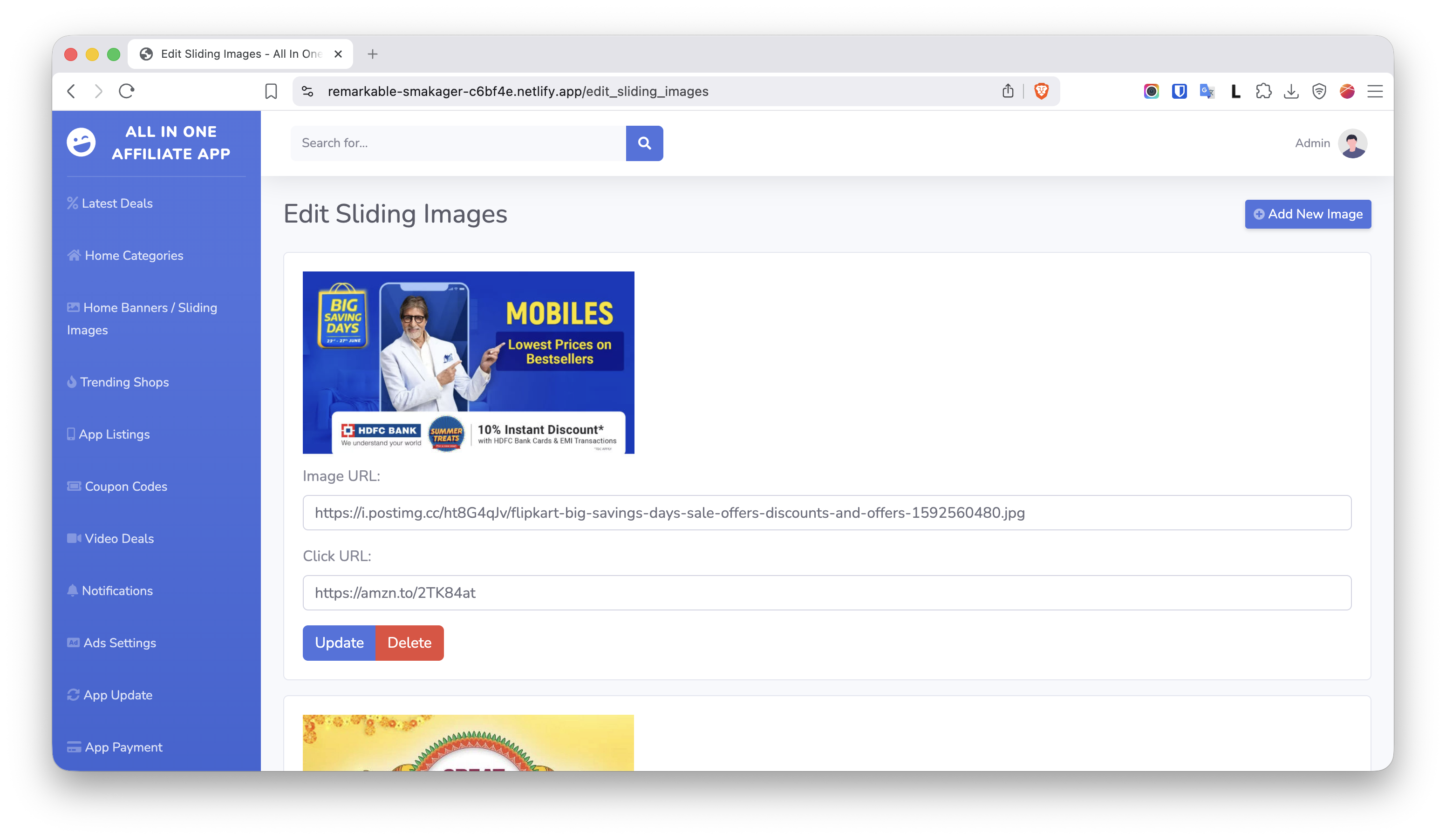Select the Edit Sliding Images browser tab
Viewport: 1446px width, 840px height.
pos(241,54)
